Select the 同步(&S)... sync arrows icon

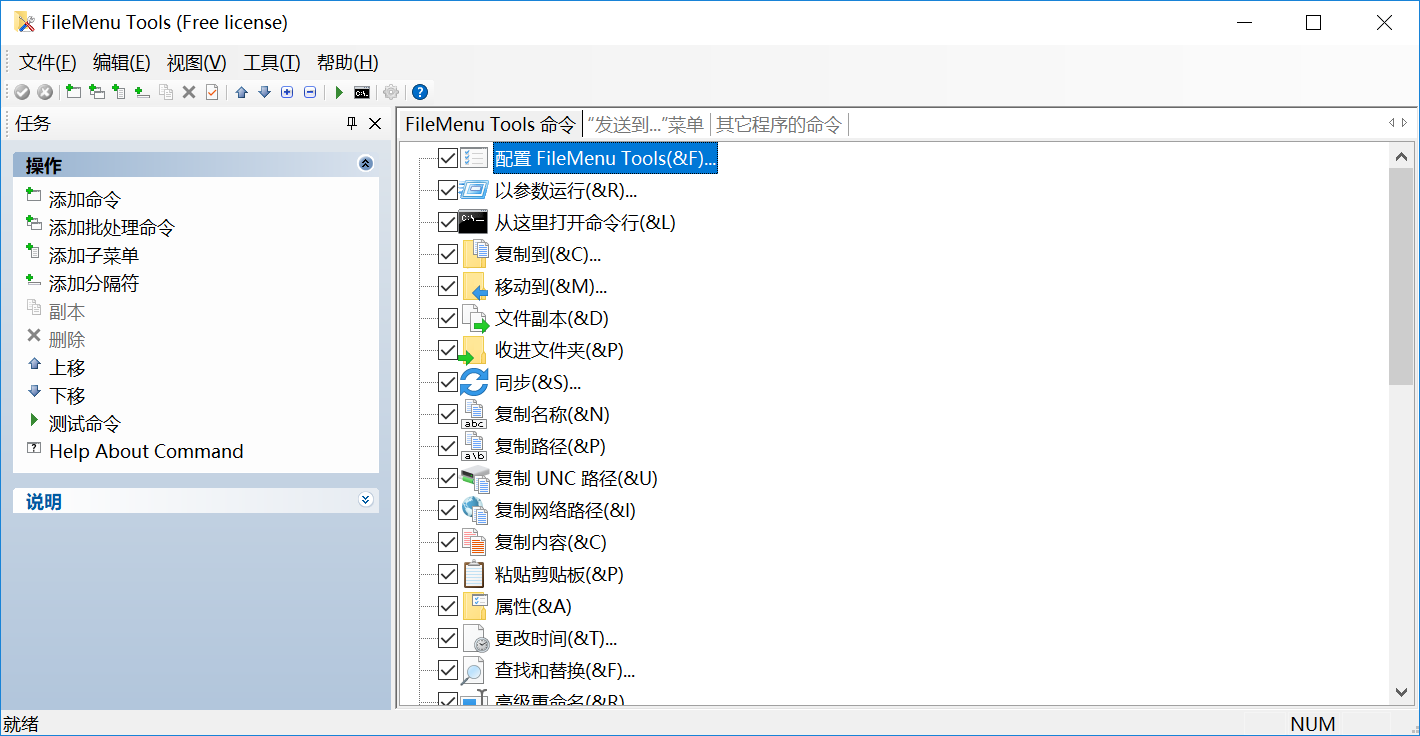point(474,382)
